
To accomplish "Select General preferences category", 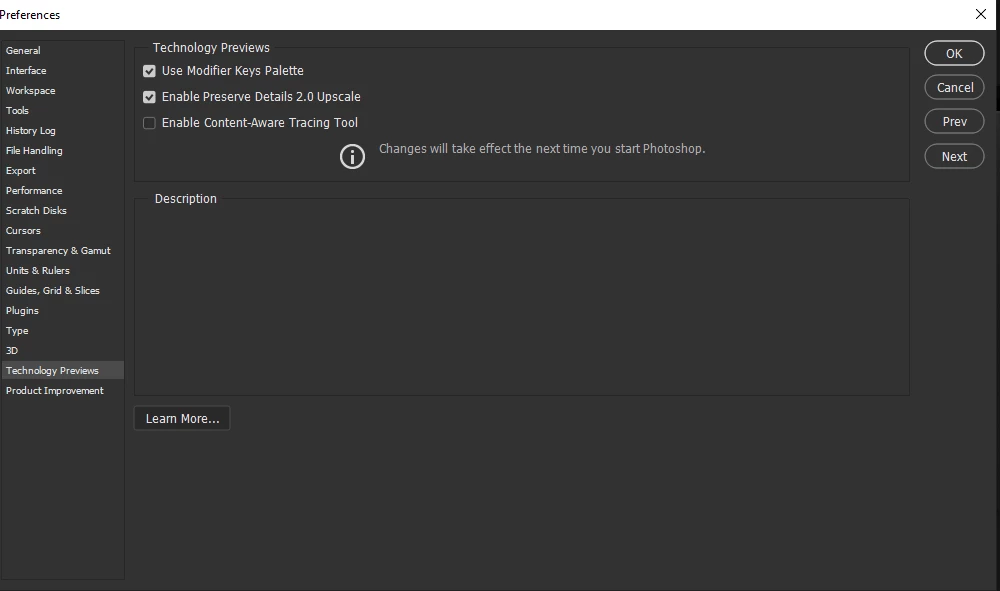I will (x=62, y=50).
